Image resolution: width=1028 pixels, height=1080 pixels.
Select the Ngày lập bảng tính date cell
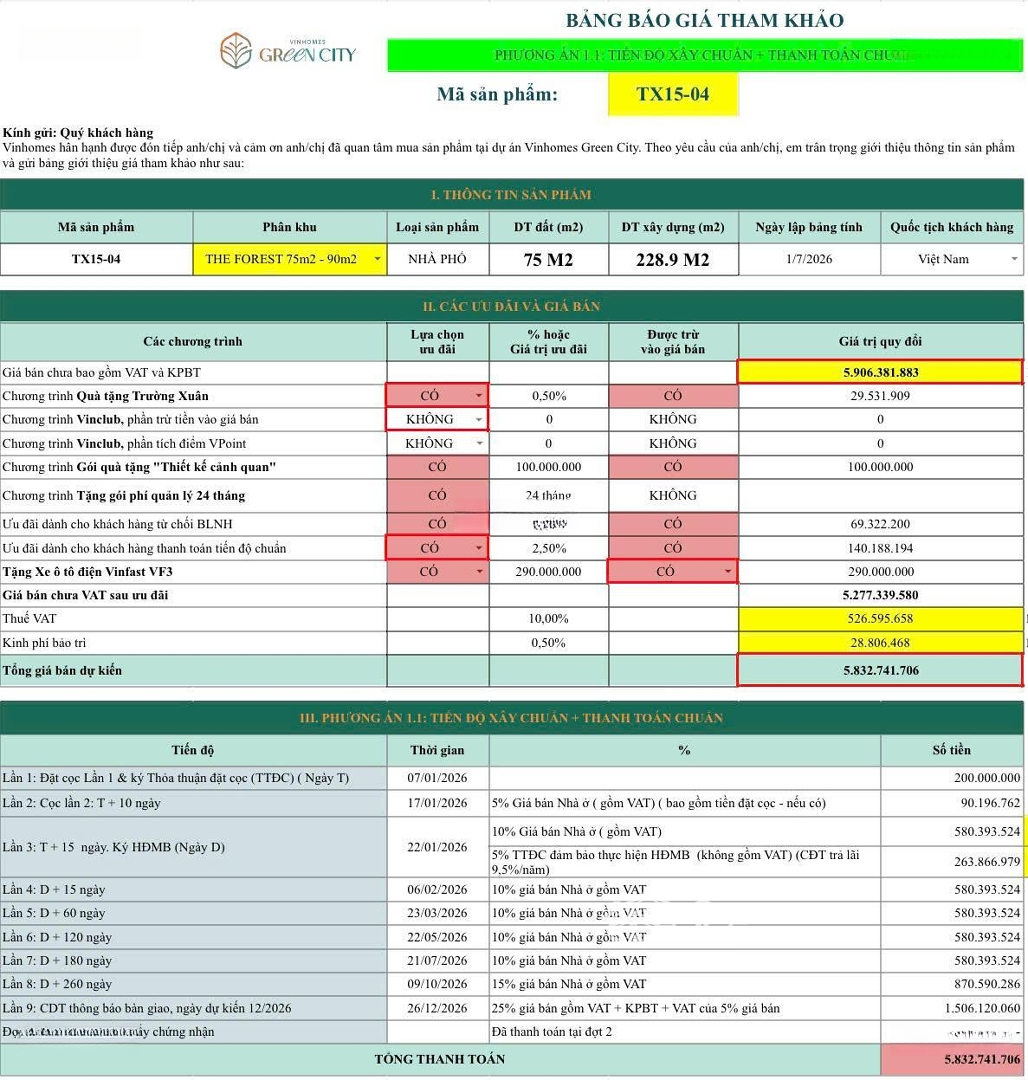pos(809,259)
